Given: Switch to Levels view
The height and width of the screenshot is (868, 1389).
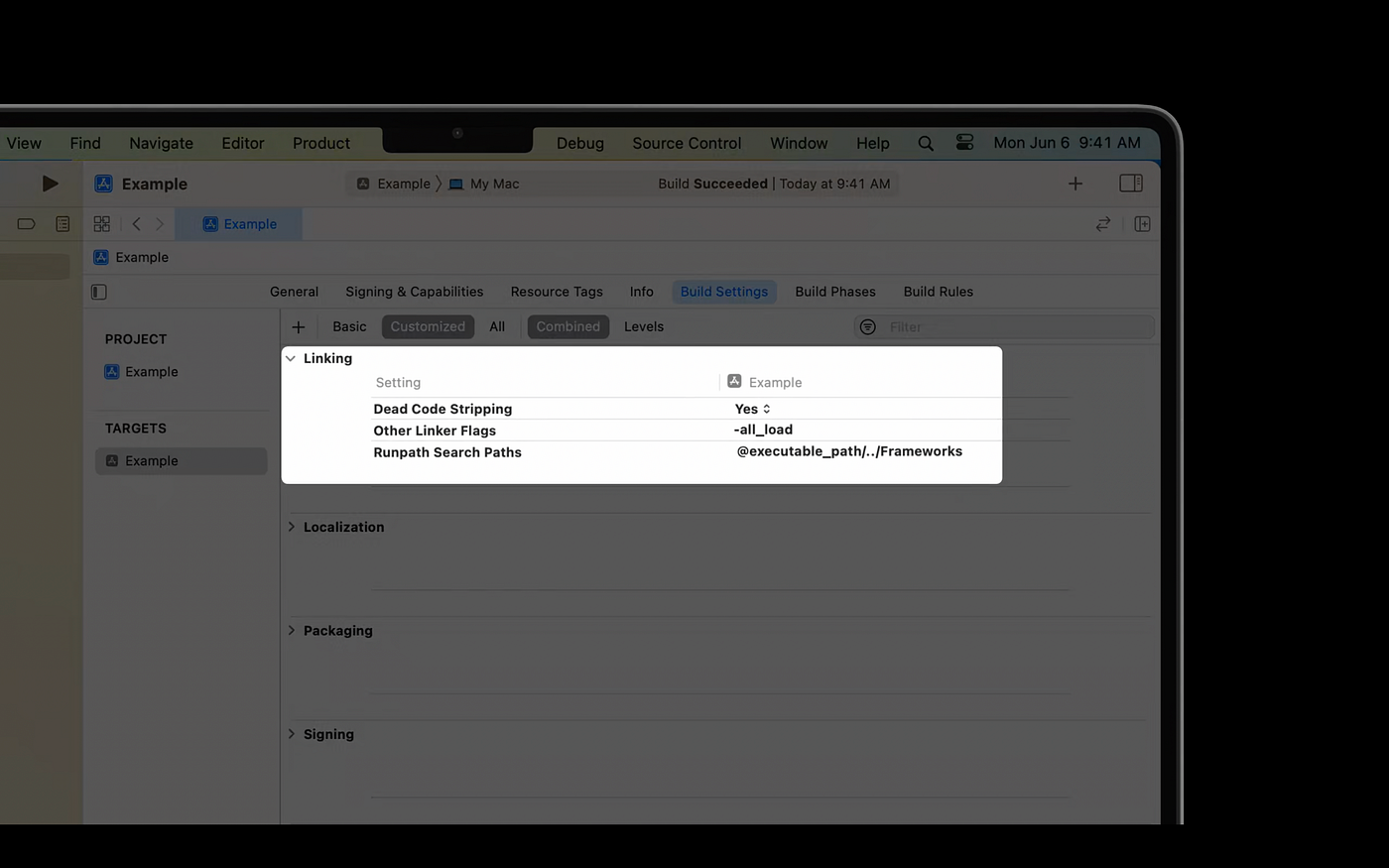Looking at the screenshot, I should pyautogui.click(x=644, y=326).
